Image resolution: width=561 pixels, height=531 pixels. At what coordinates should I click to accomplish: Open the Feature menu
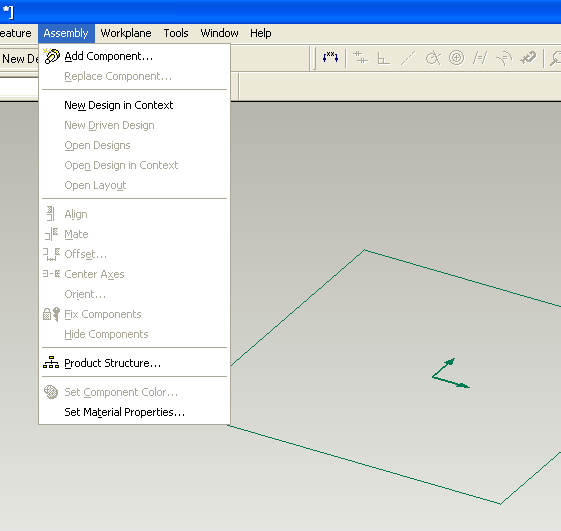pos(16,33)
